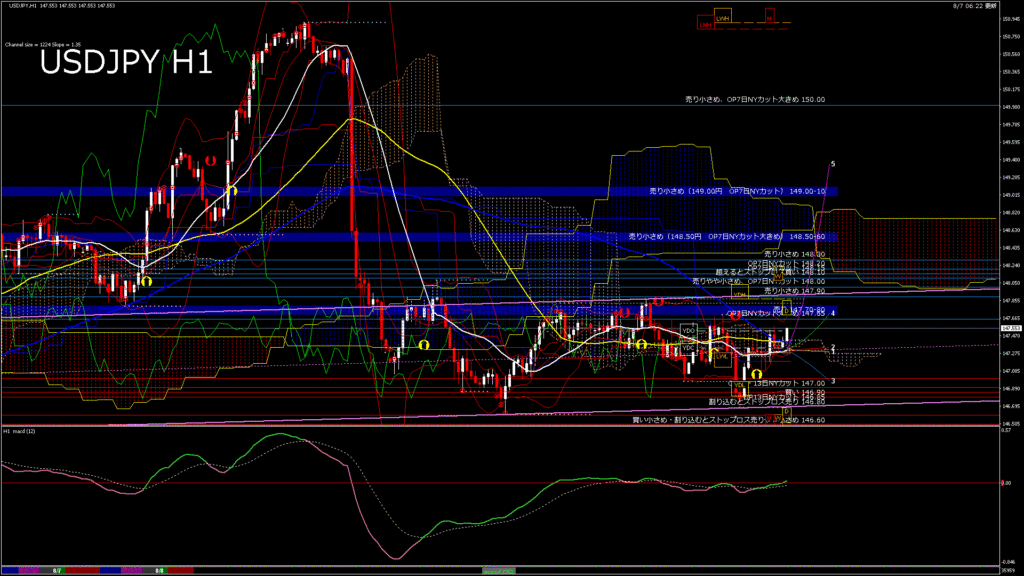Click the USDJPY H1 chart title
Viewport: 1024px width, 576px height.
coord(125,64)
